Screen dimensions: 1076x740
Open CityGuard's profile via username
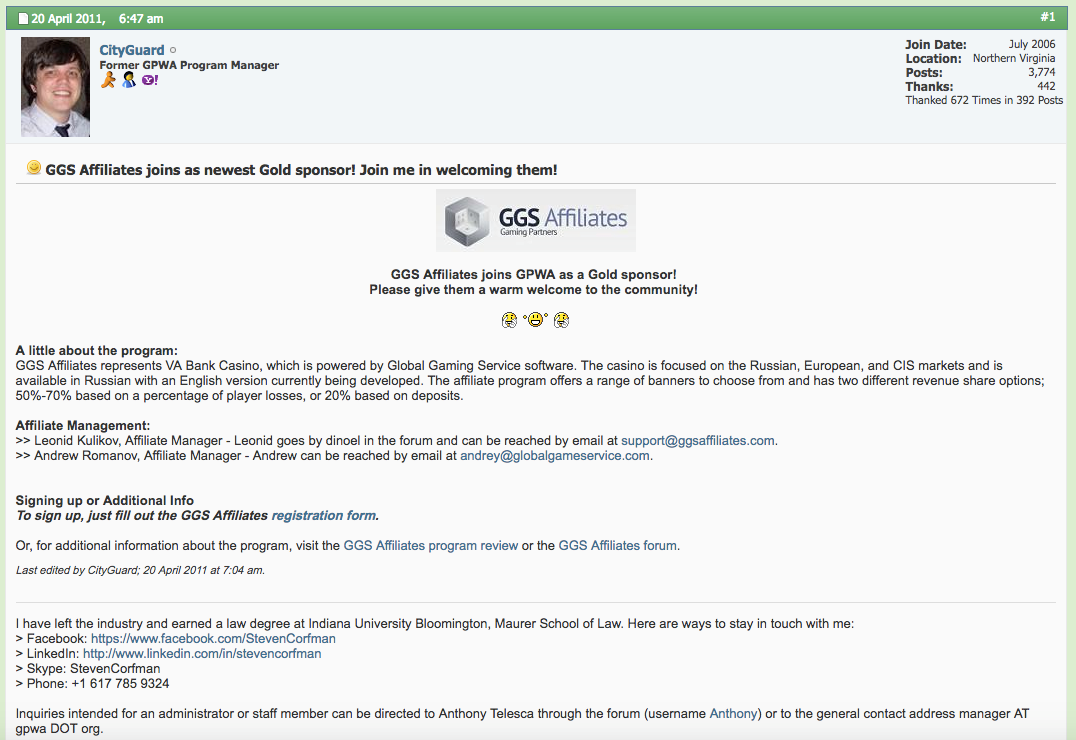click(132, 50)
